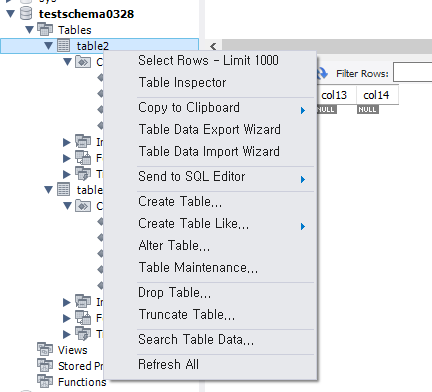Expand the Indexes node under table2
This screenshot has width=432, height=392.
(67, 142)
